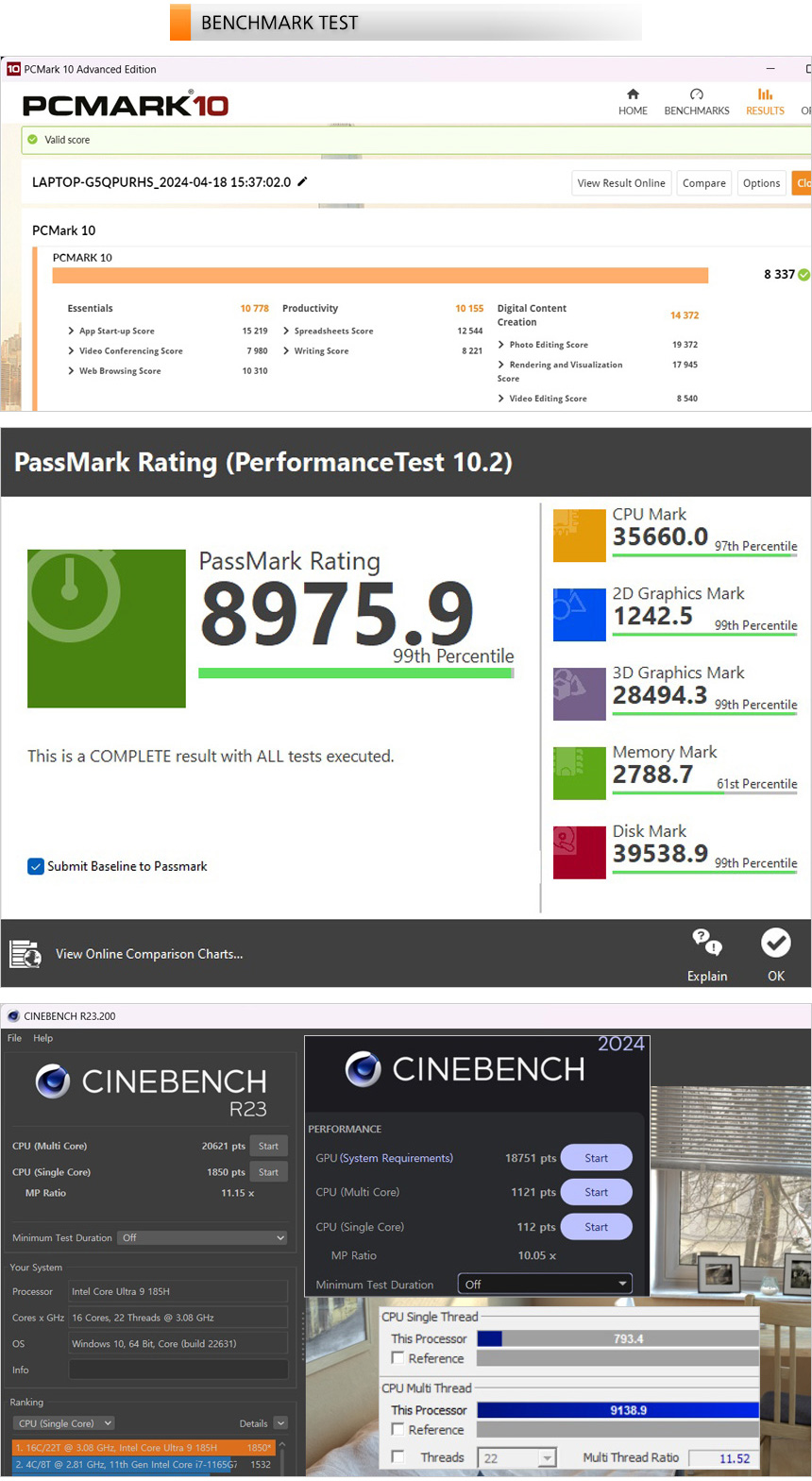Click the CPU Multi Thread This Processor bar
Image resolution: width=812 pixels, height=1481 pixels.
click(x=617, y=1410)
